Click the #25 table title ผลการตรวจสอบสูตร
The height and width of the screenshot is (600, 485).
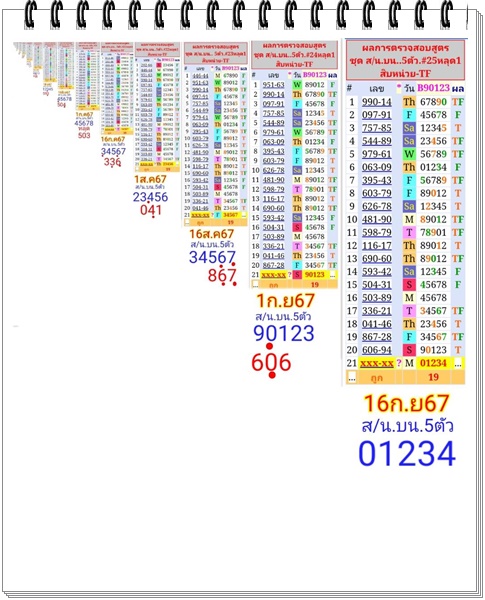(405, 49)
